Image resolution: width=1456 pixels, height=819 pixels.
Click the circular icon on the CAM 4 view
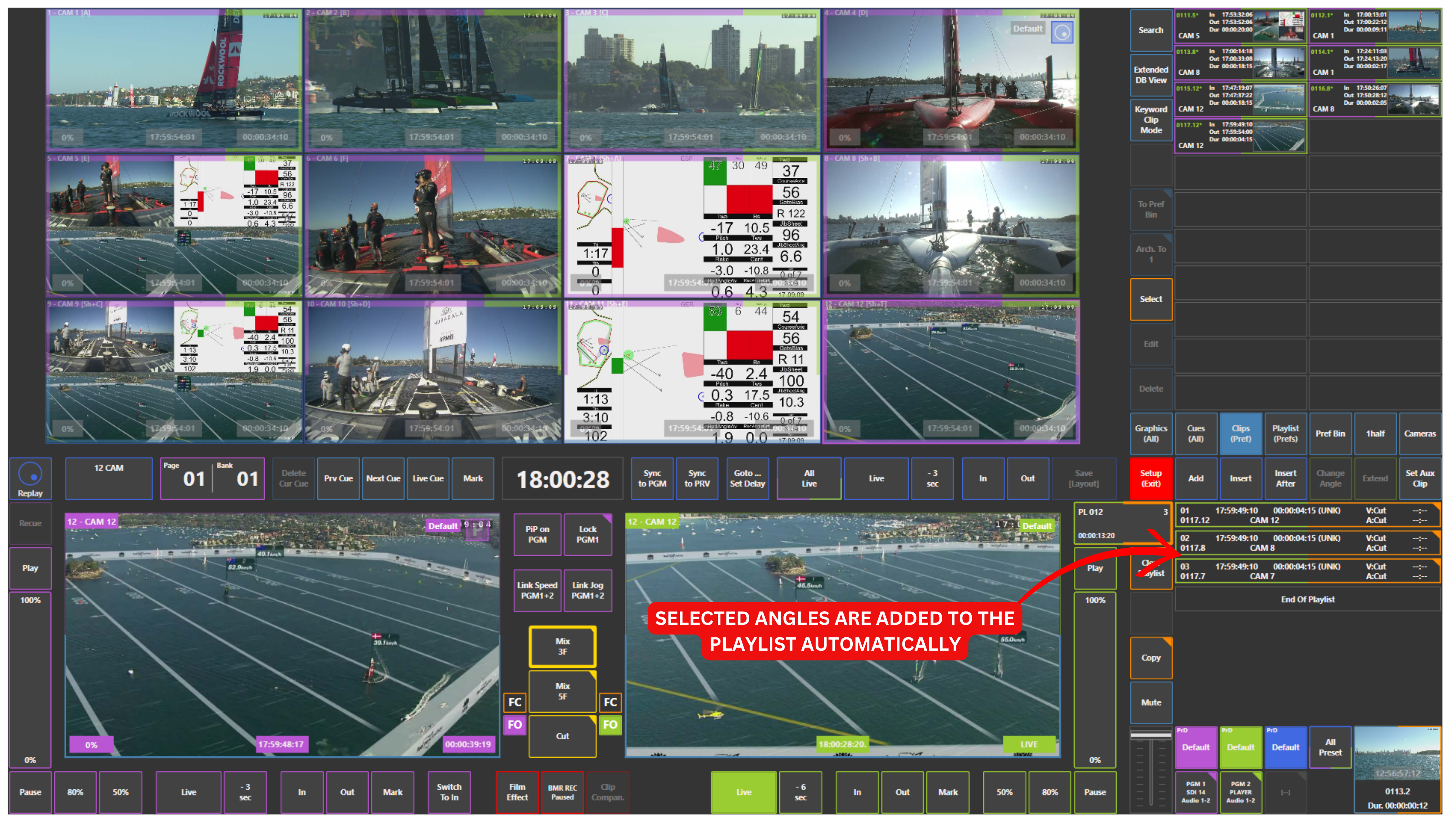coord(1062,32)
